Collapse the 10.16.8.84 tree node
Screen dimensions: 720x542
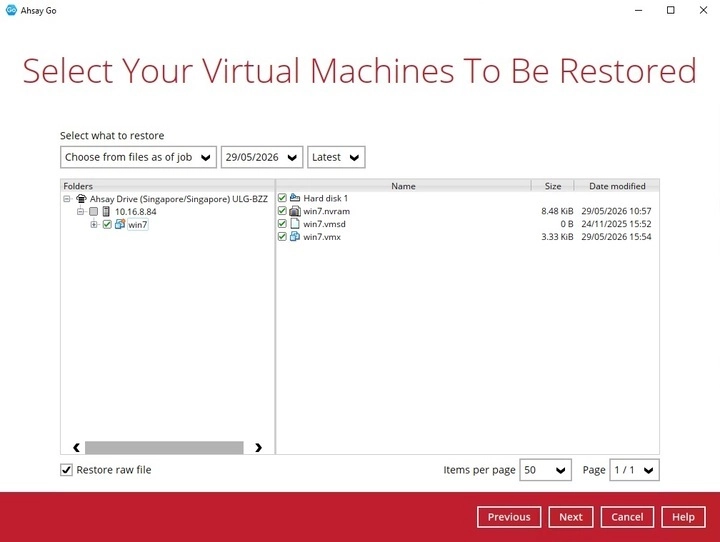click(80, 212)
